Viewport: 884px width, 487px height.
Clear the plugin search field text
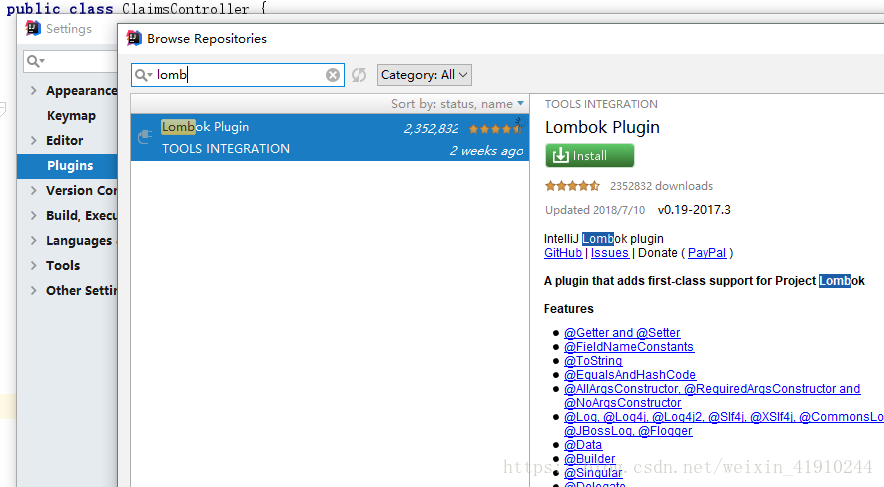tap(333, 75)
